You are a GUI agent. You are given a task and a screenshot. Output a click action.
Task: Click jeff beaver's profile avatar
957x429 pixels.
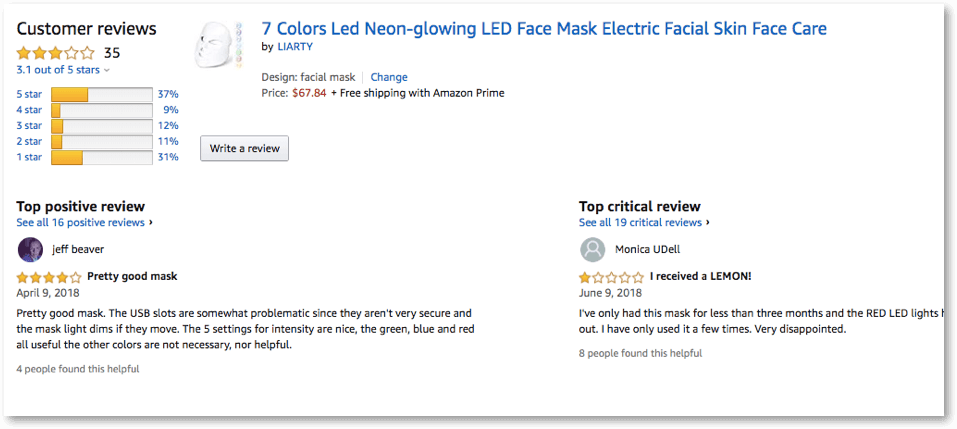tap(30, 250)
